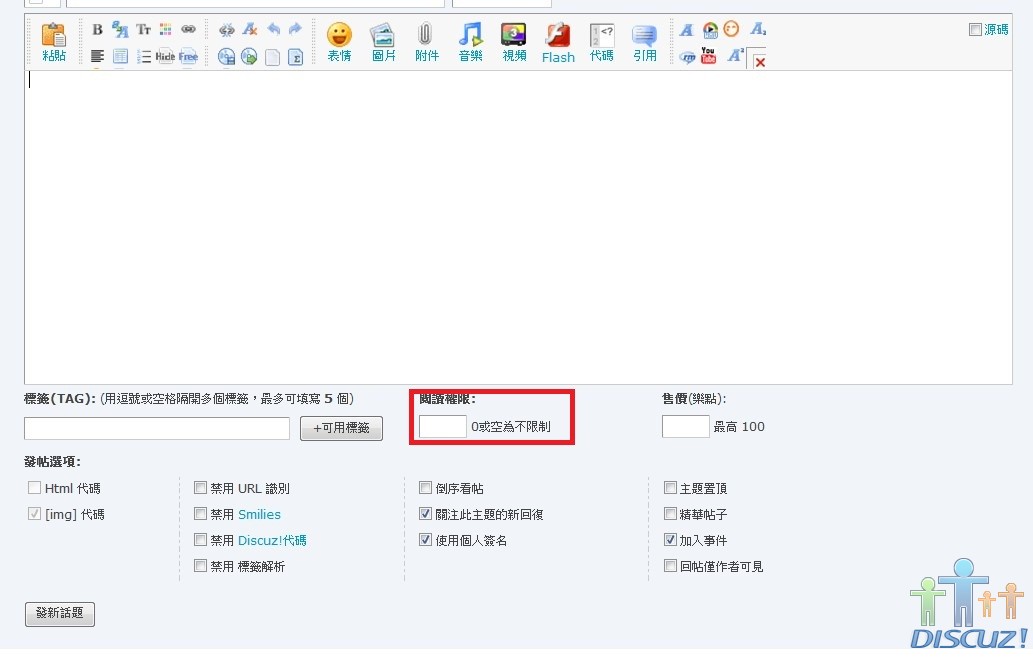Click the 閱讀權限 input box
1033x658 pixels.
(443, 426)
